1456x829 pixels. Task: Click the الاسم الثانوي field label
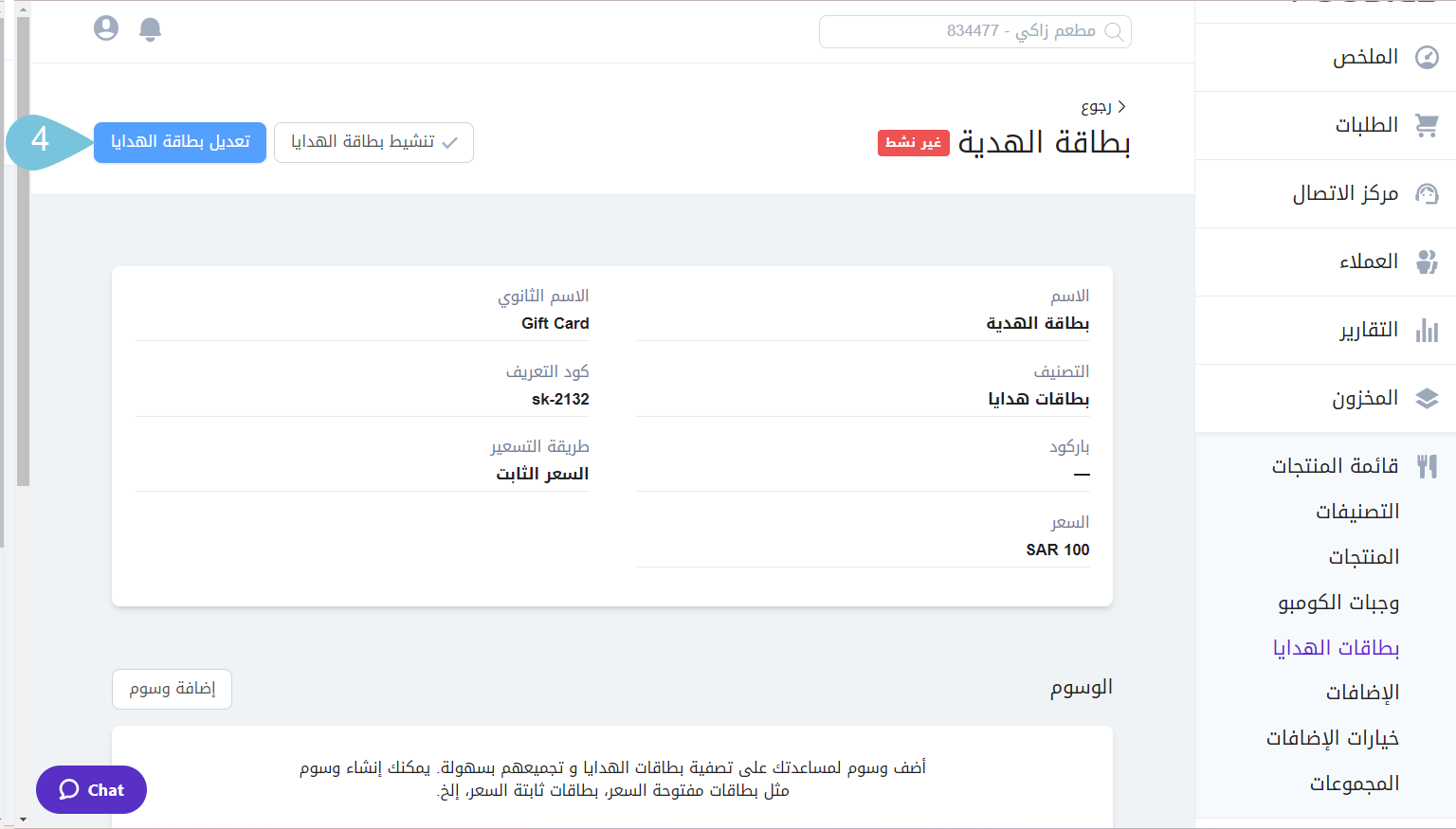[544, 297]
